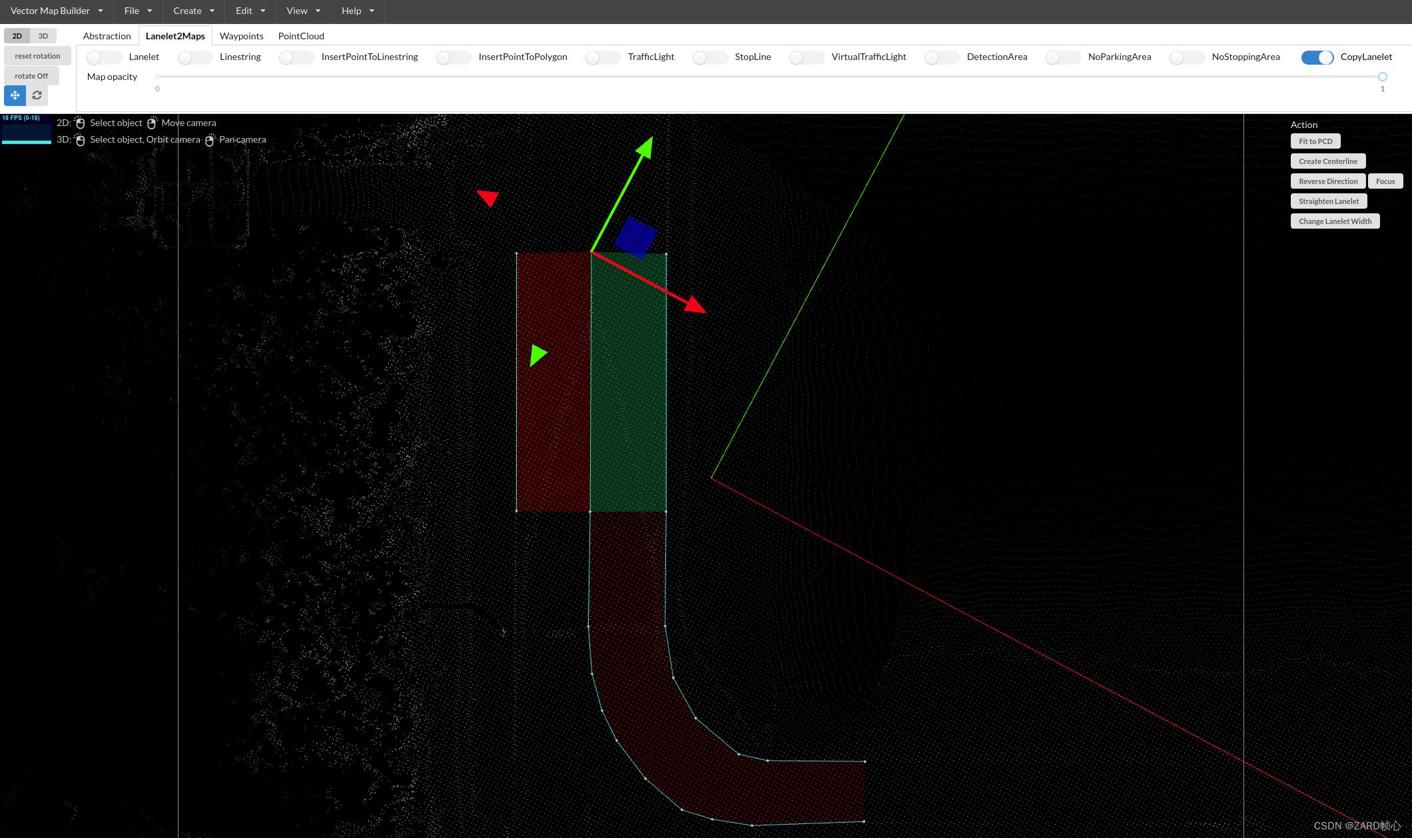Click the green triangle direction marker in lanelet
1412x838 pixels.
point(538,354)
